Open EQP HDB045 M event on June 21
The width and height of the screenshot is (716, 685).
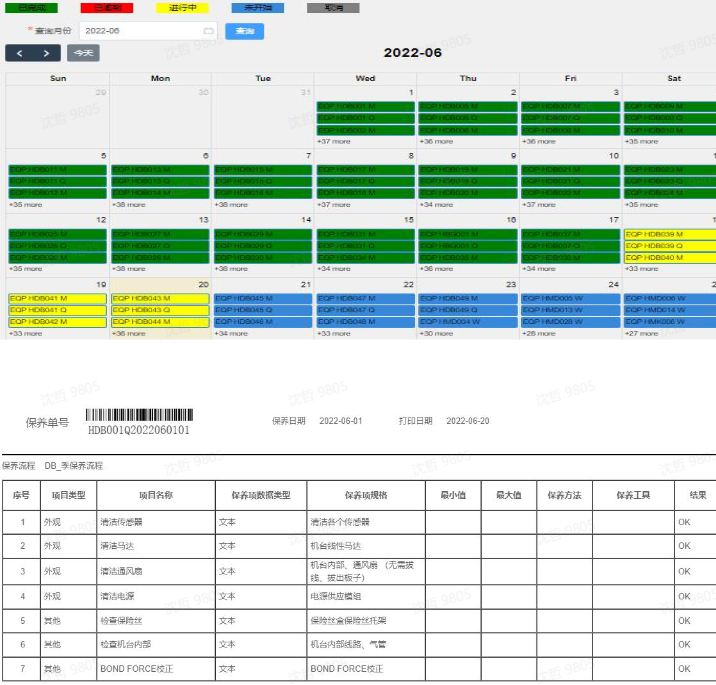(x=263, y=299)
